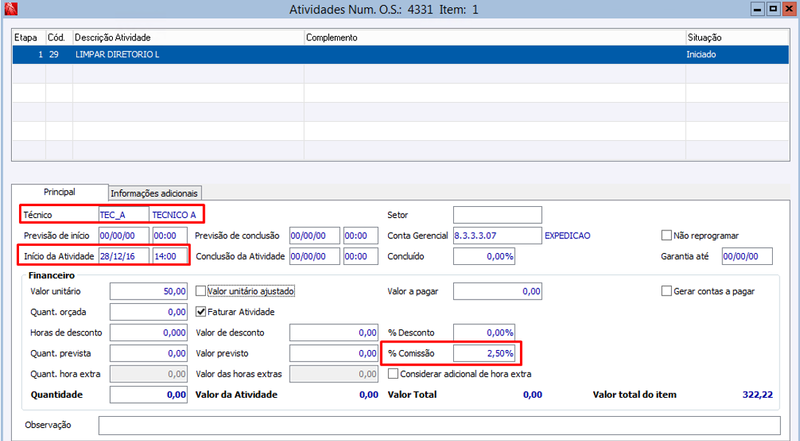
Task: Edit the Garantia até date field
Action: (747, 256)
